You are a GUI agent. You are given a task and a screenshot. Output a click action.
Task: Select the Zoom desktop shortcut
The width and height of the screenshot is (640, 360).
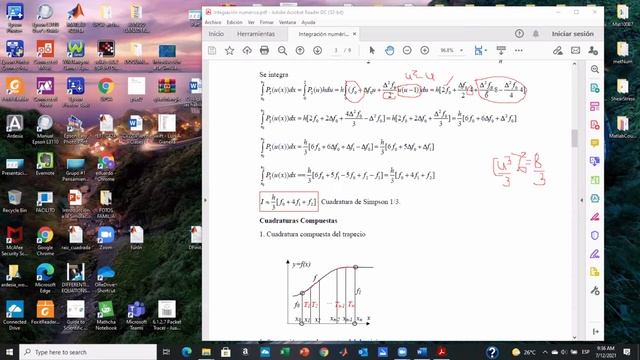pos(105,238)
